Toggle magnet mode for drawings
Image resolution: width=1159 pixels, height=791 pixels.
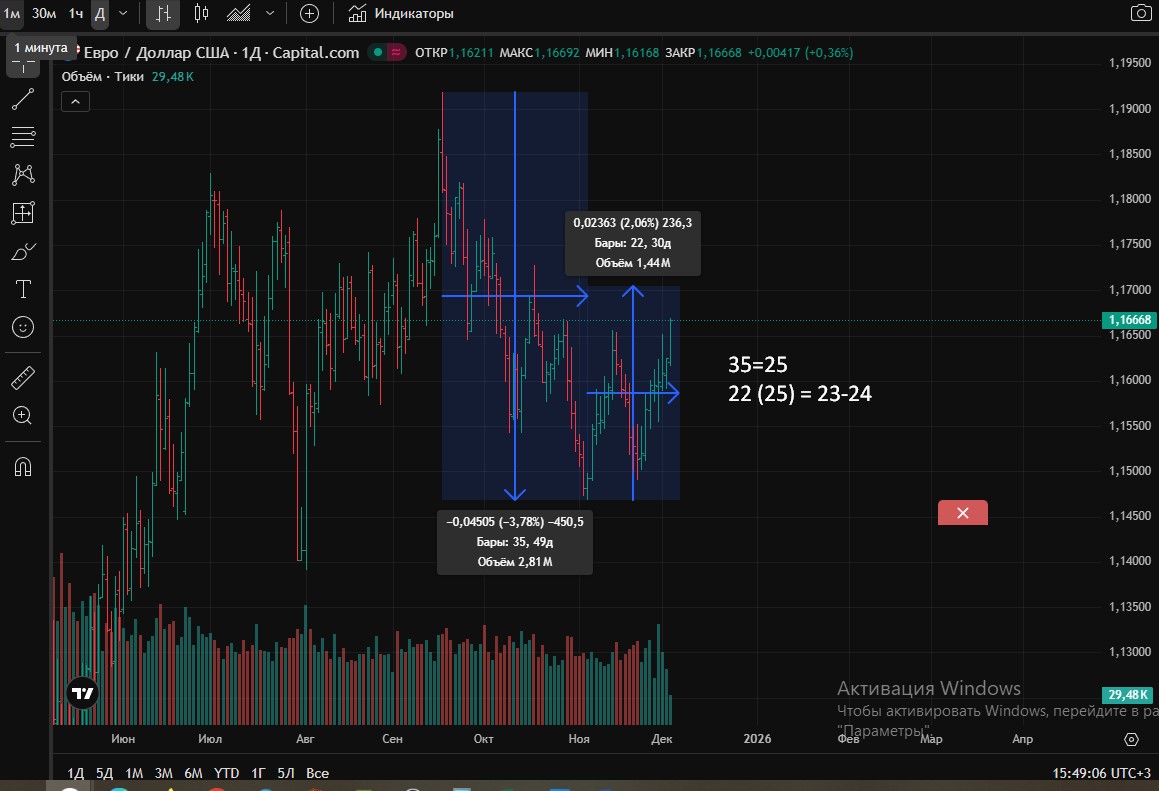22,466
